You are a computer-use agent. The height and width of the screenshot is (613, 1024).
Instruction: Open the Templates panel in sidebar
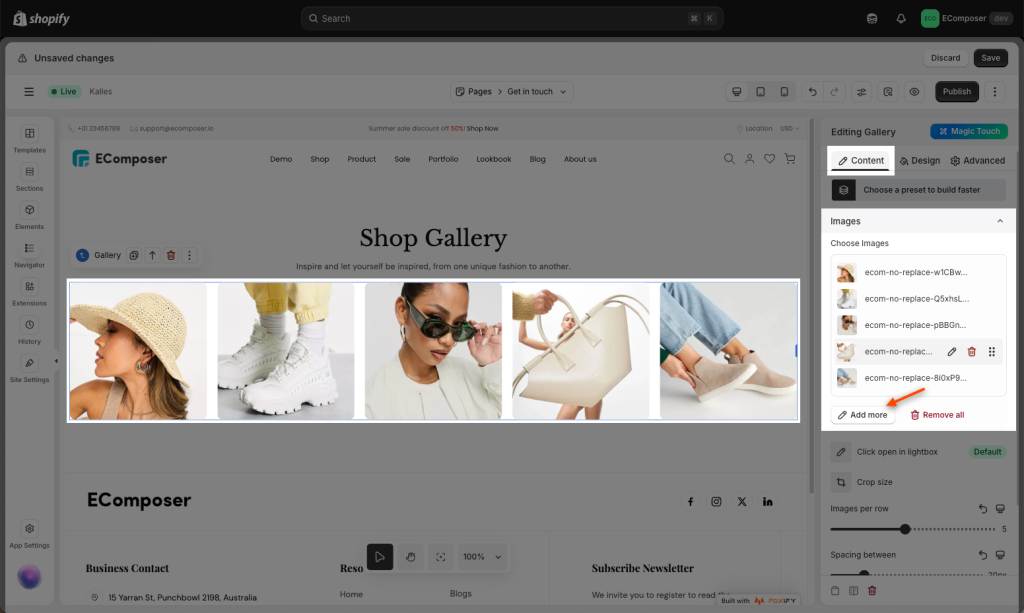(x=29, y=139)
